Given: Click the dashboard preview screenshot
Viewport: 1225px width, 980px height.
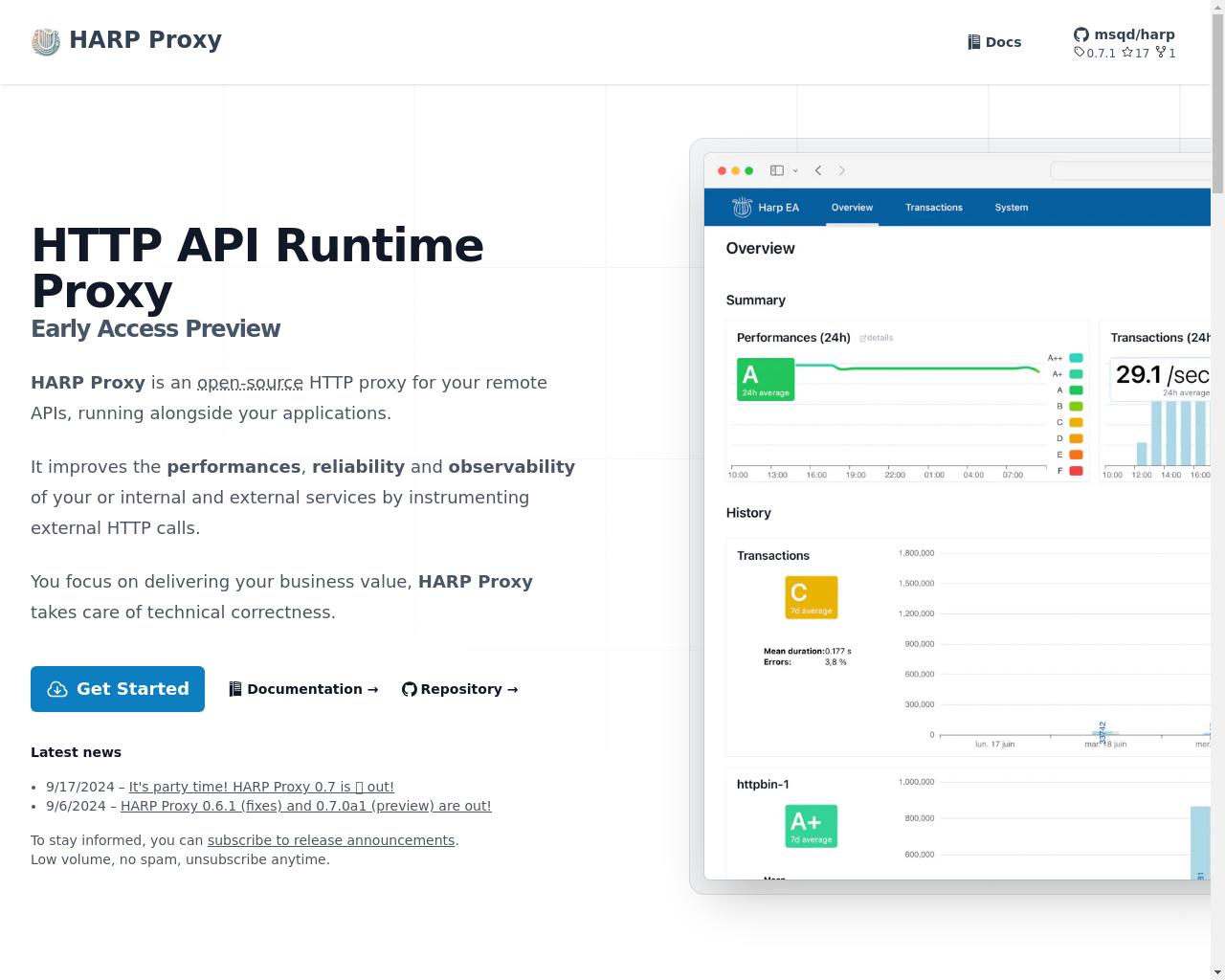Looking at the screenshot, I should coord(956,517).
